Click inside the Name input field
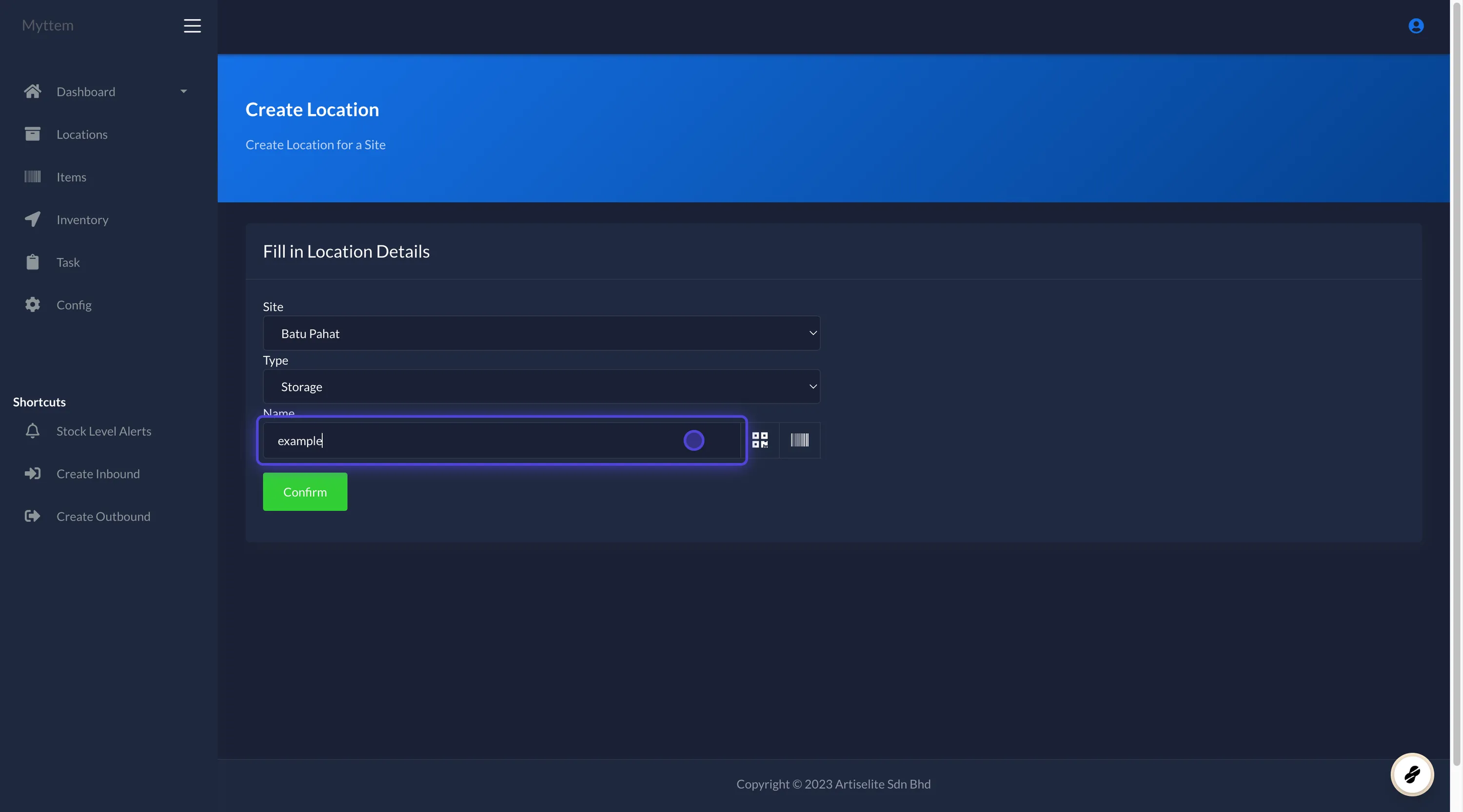Screen dimensions: 1463x812 [477, 441]
